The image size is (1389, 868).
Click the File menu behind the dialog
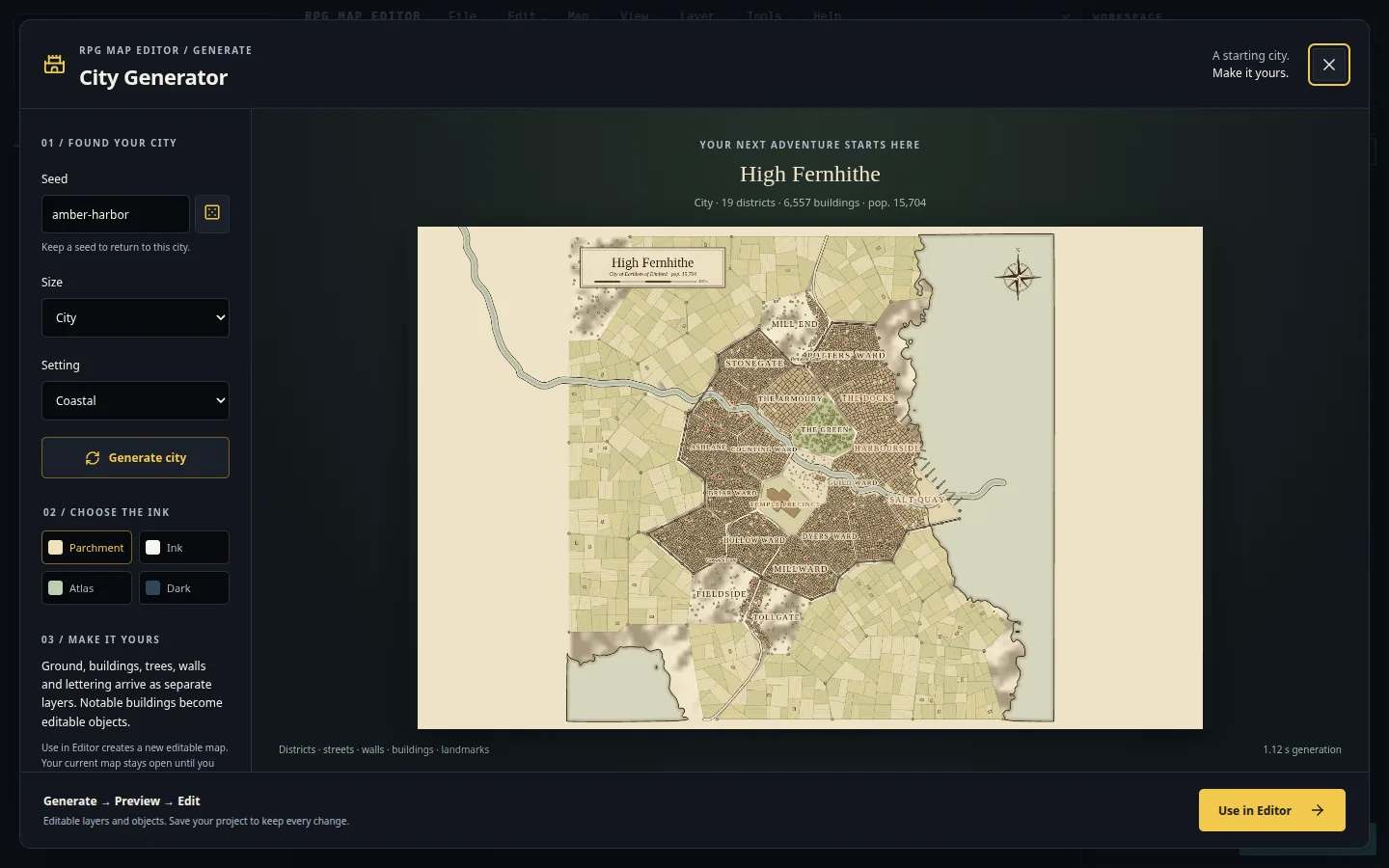[462, 15]
